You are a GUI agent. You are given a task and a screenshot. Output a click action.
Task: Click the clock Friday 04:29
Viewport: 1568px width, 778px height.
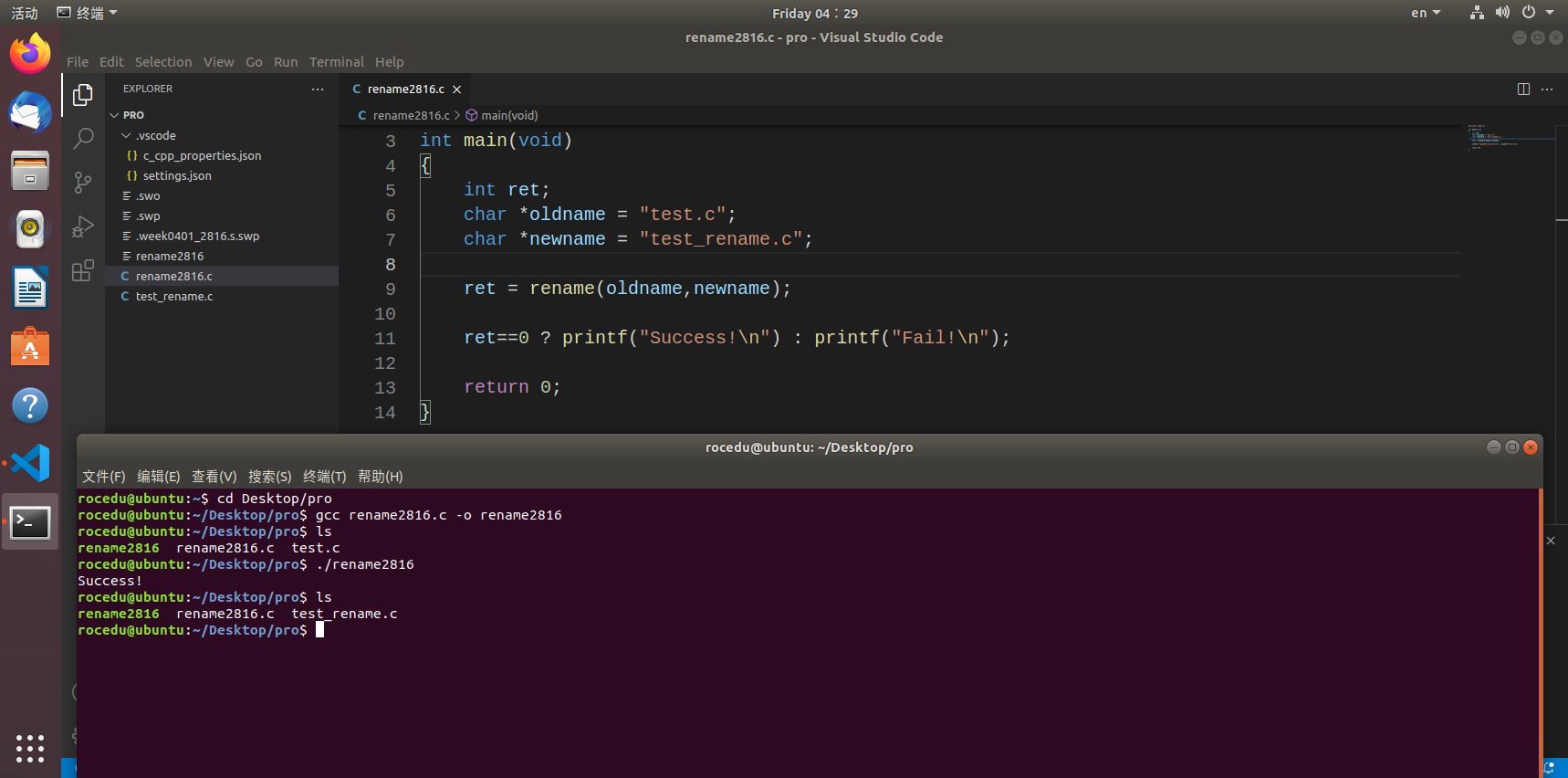pos(815,13)
